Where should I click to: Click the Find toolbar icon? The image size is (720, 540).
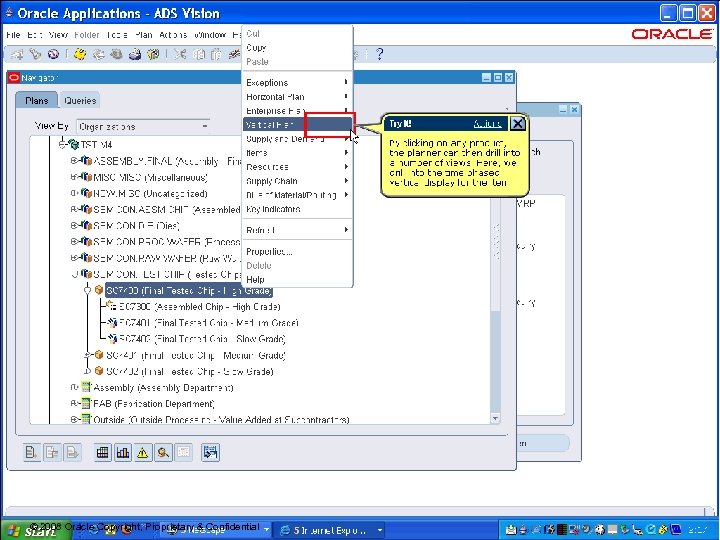click(35, 54)
